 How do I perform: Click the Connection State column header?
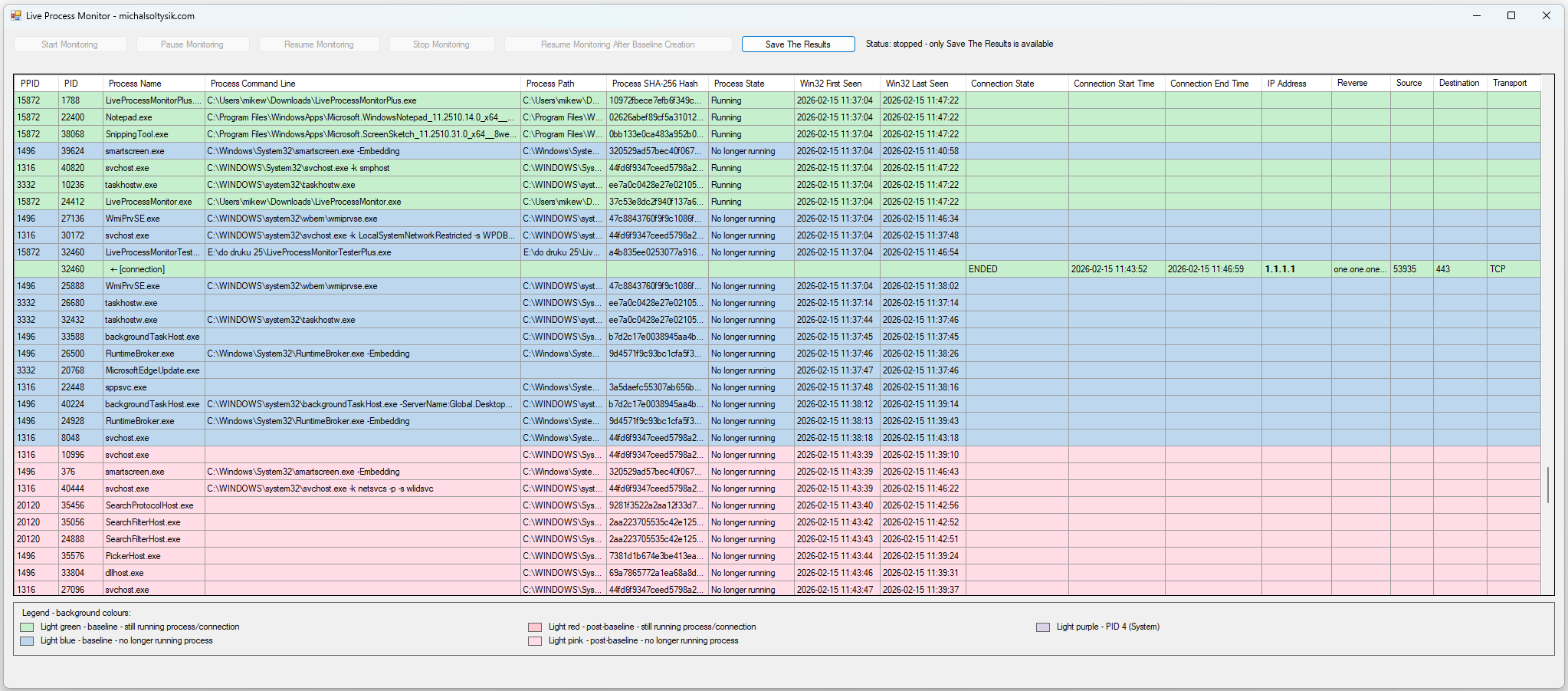(1002, 84)
